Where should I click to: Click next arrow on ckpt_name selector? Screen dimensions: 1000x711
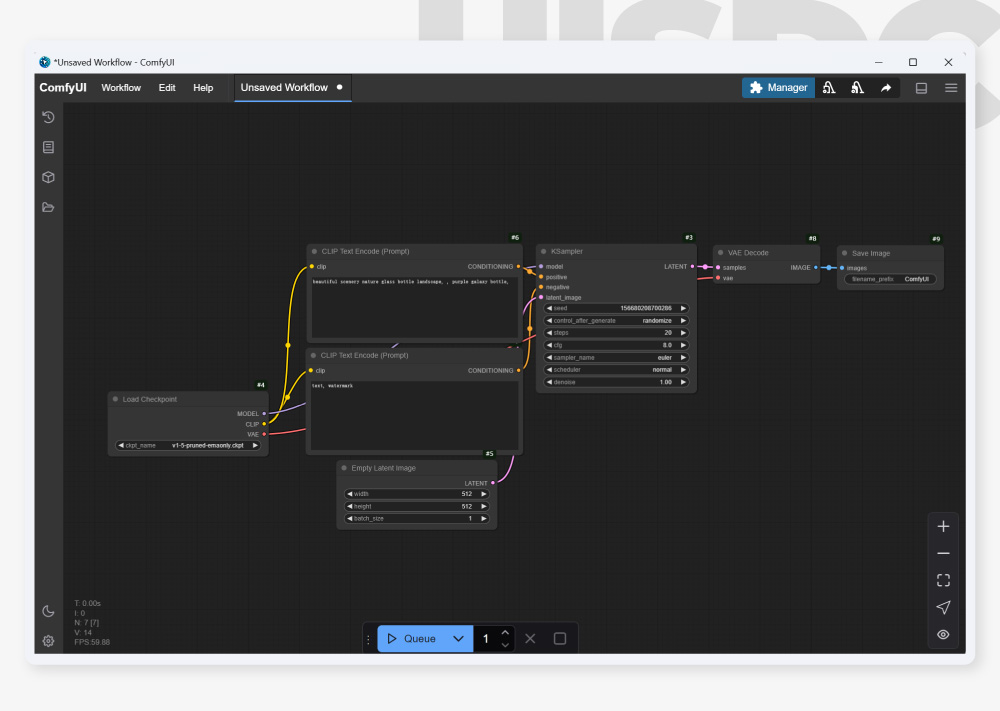click(255, 445)
